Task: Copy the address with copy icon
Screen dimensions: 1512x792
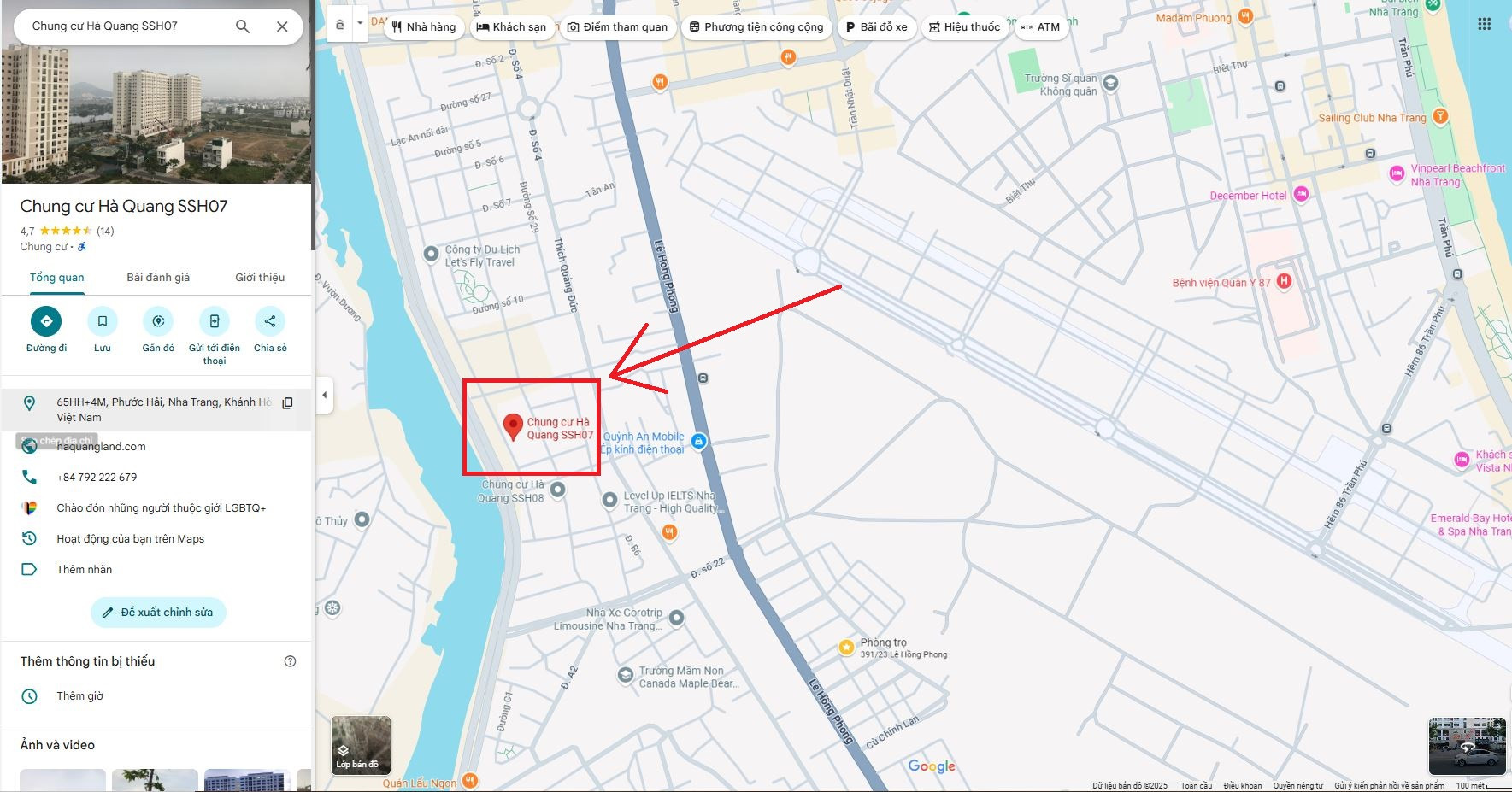Action: [288, 402]
